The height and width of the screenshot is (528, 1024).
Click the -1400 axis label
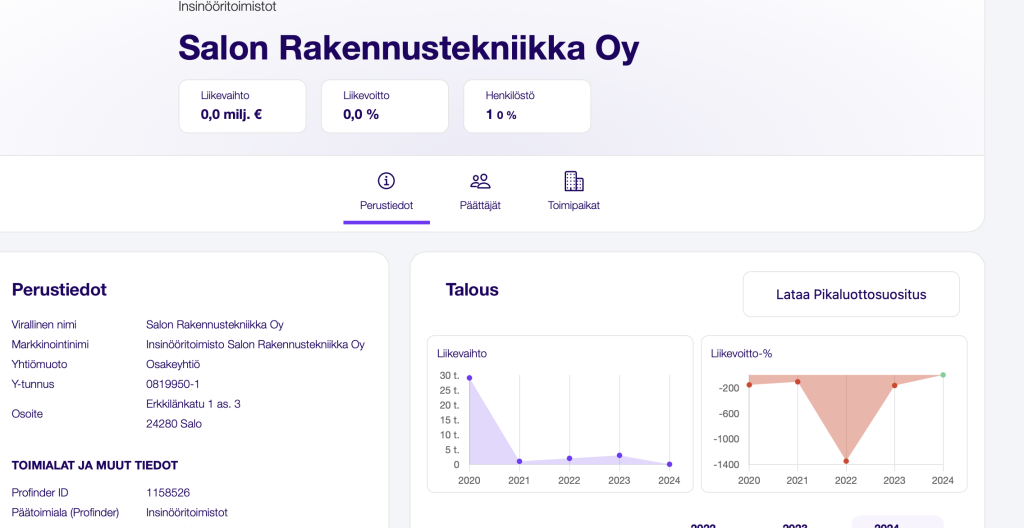[725, 465]
